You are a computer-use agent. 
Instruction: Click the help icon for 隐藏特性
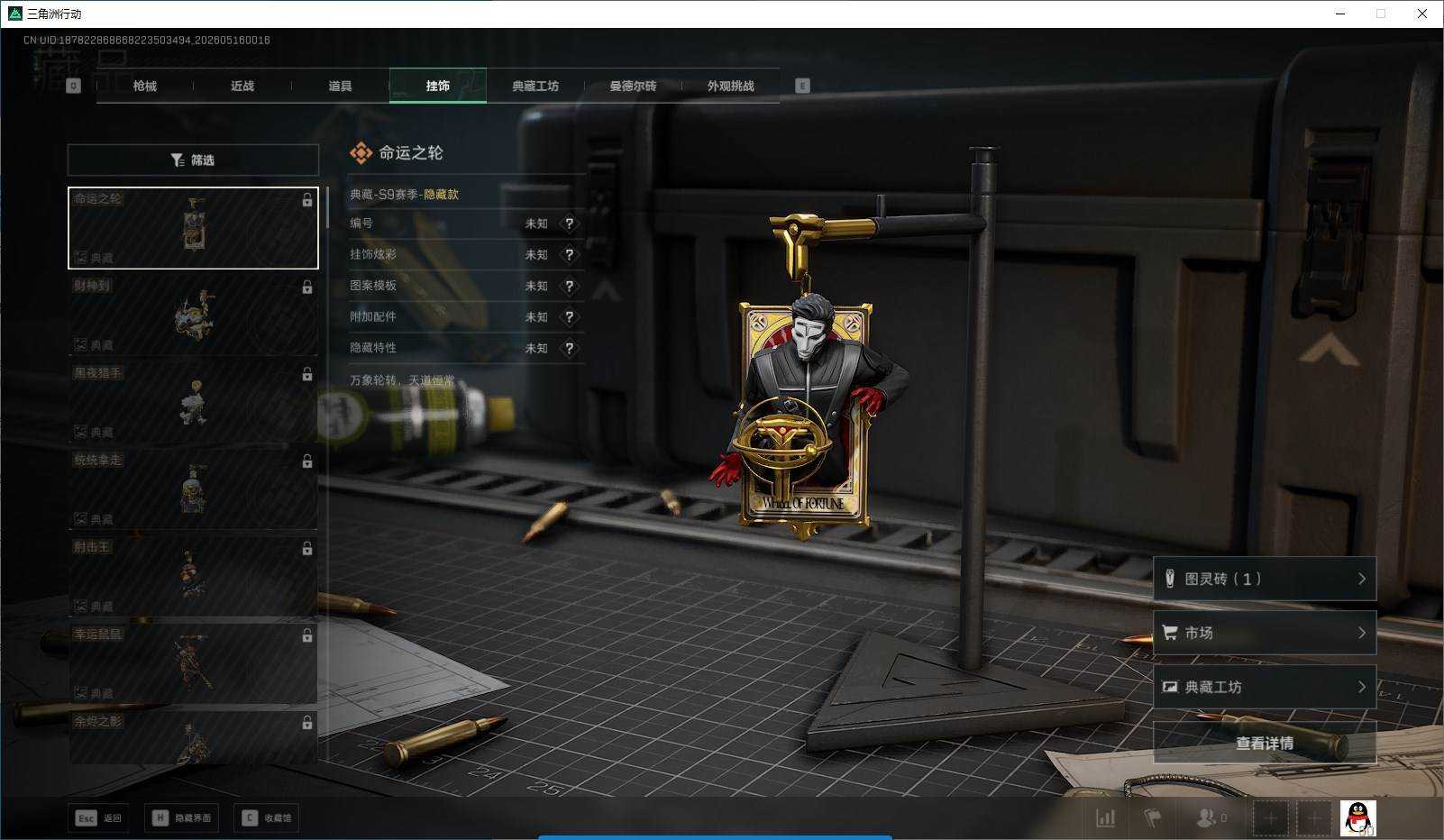(x=569, y=348)
